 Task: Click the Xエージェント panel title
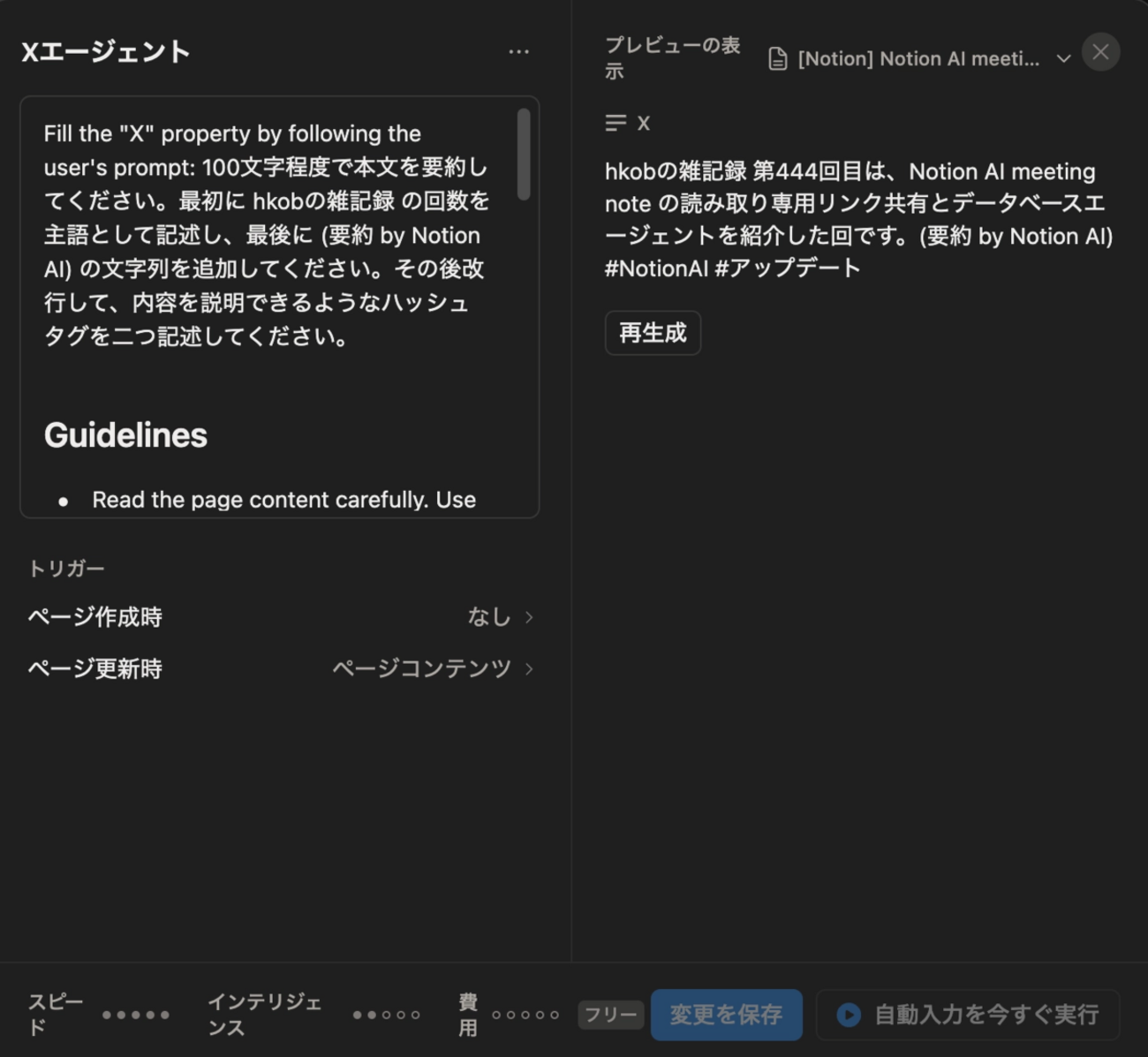pos(106,51)
